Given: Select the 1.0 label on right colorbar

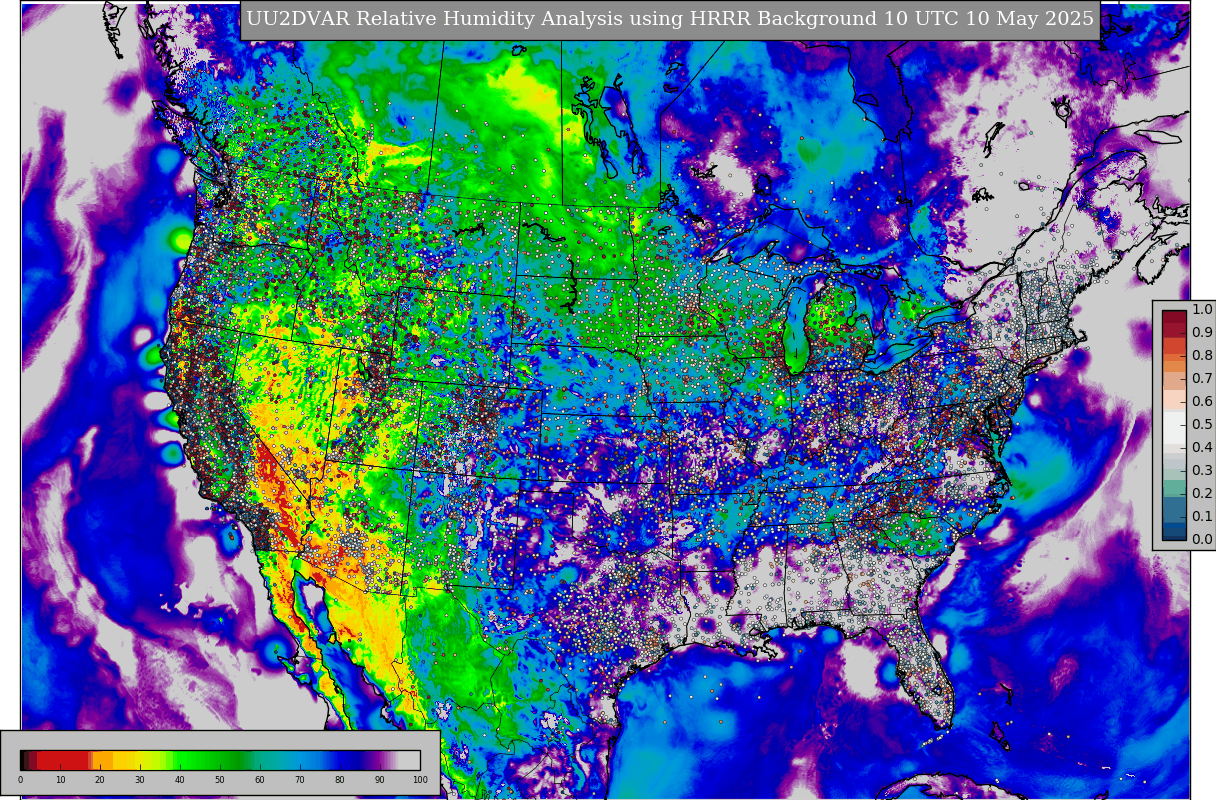Looking at the screenshot, I should coord(1202,309).
